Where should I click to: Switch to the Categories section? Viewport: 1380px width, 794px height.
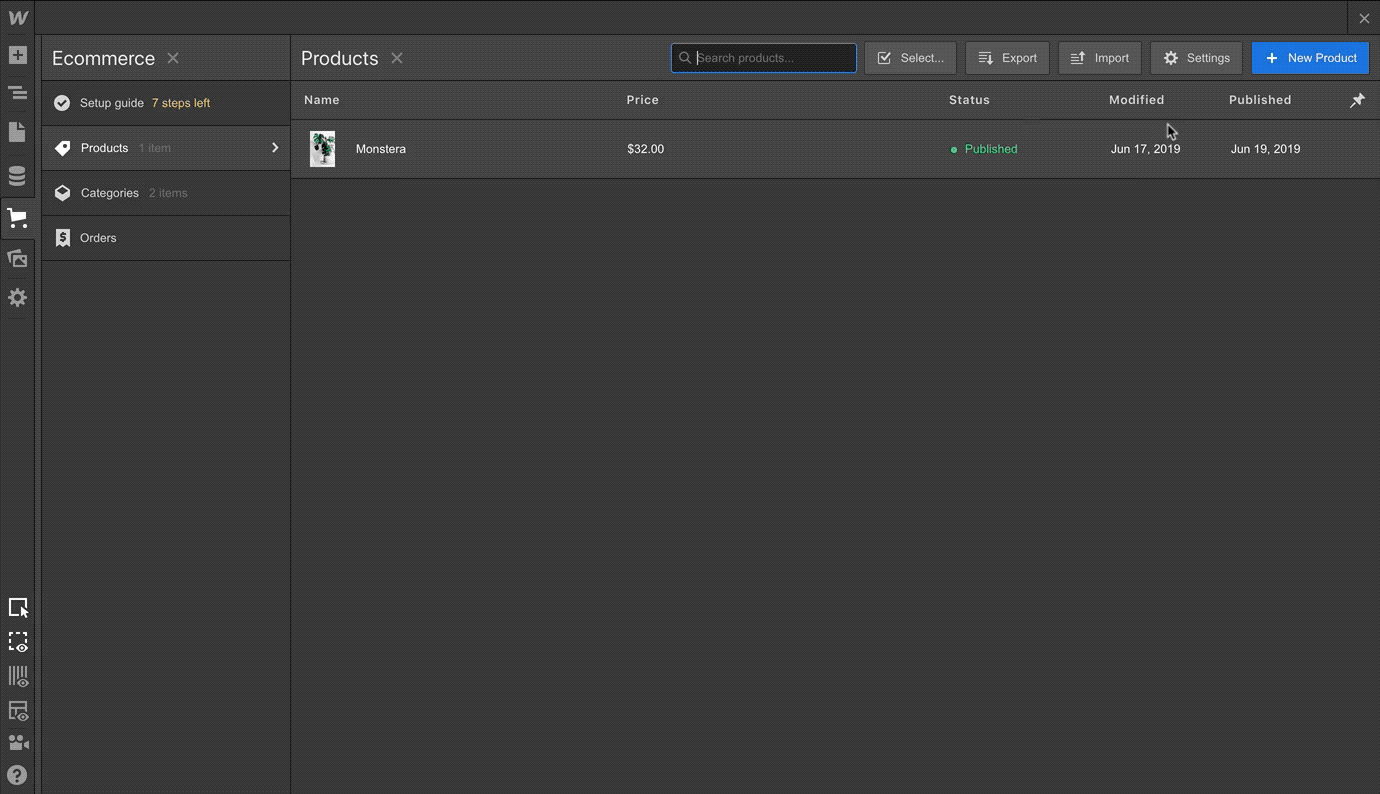point(110,192)
